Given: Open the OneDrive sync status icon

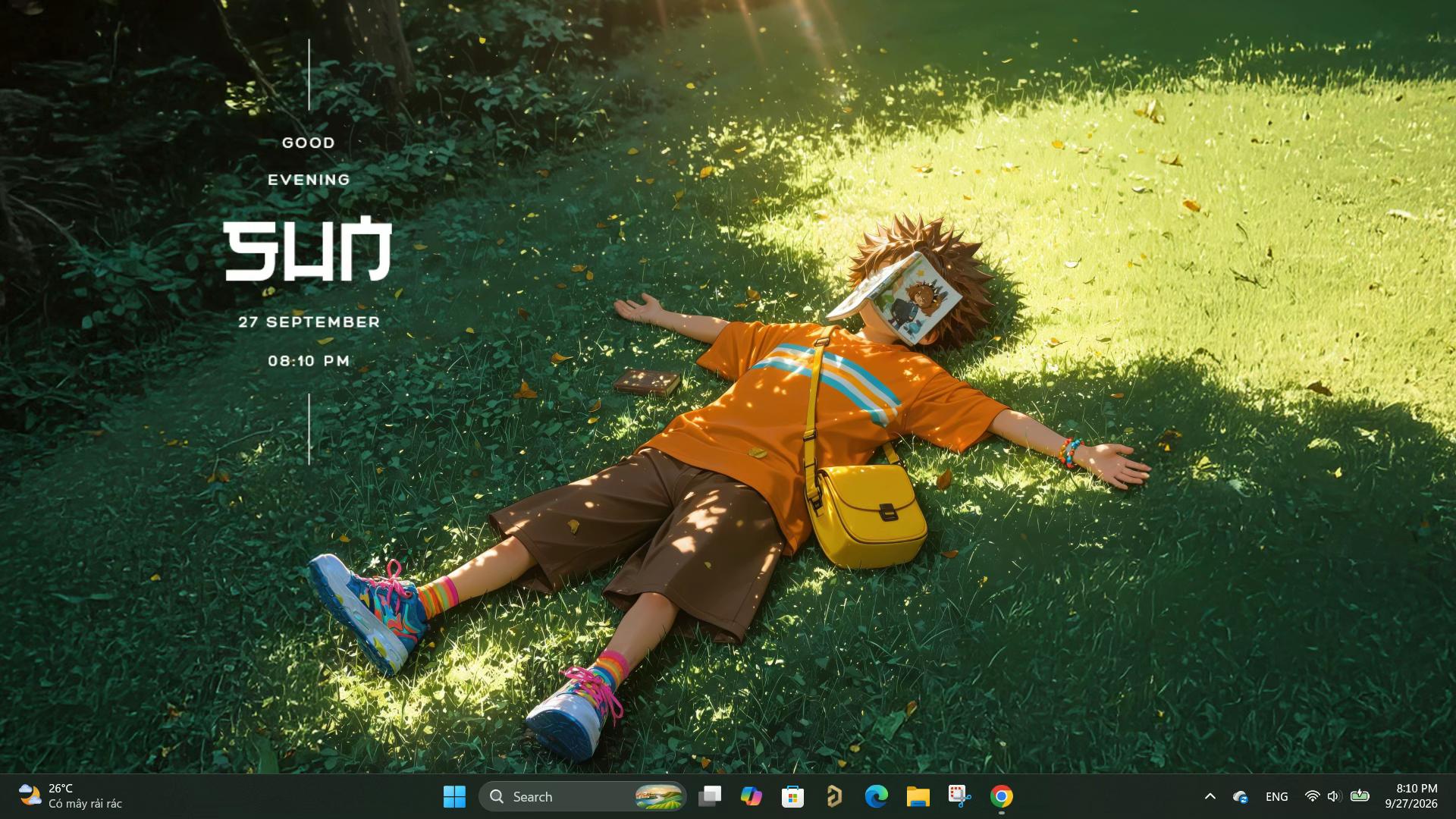Looking at the screenshot, I should pos(1241,796).
